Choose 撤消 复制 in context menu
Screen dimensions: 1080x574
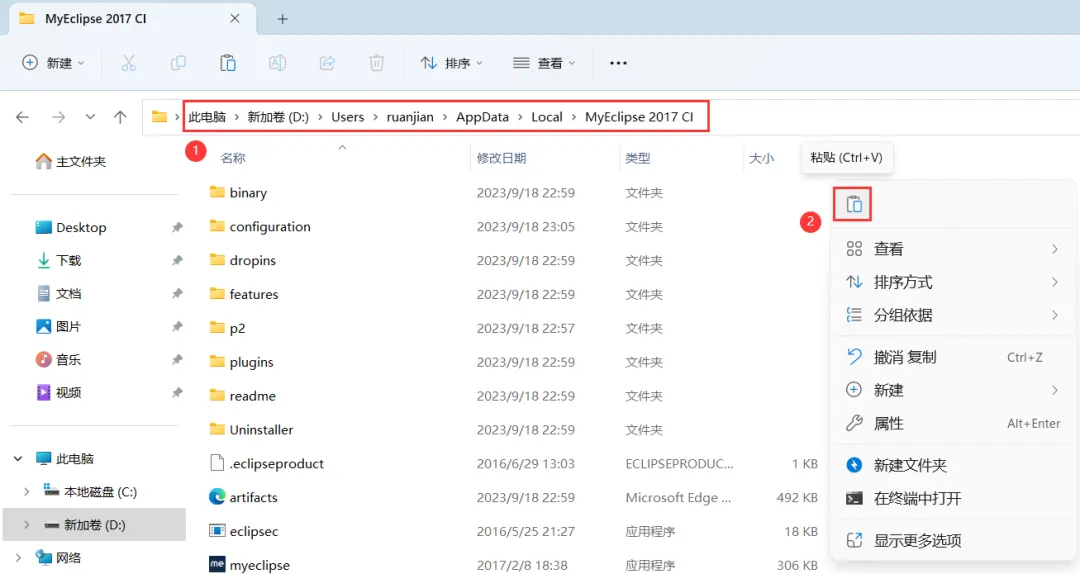[x=953, y=357]
